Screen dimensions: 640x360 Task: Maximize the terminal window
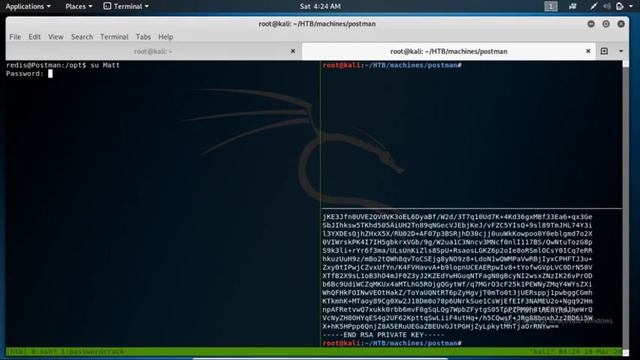[x=606, y=24]
